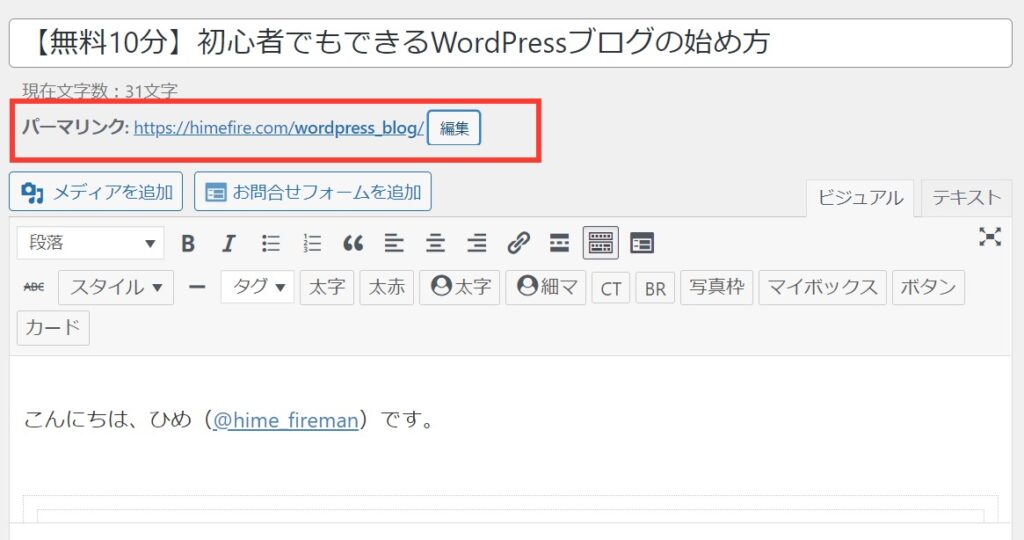
Task: Click the BR toolbar button
Action: point(655,289)
